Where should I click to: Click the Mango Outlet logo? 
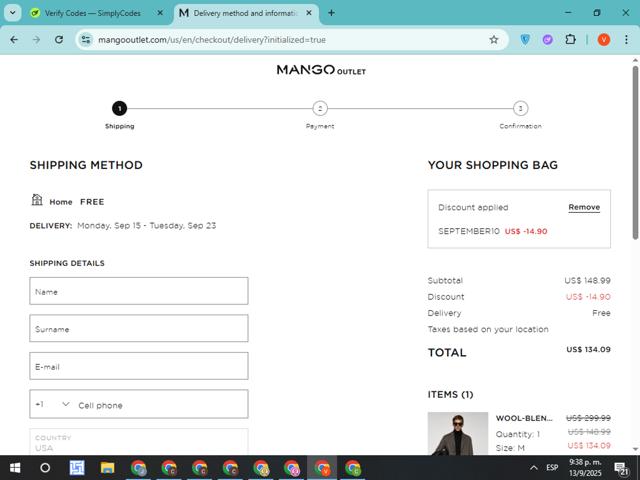pos(321,70)
